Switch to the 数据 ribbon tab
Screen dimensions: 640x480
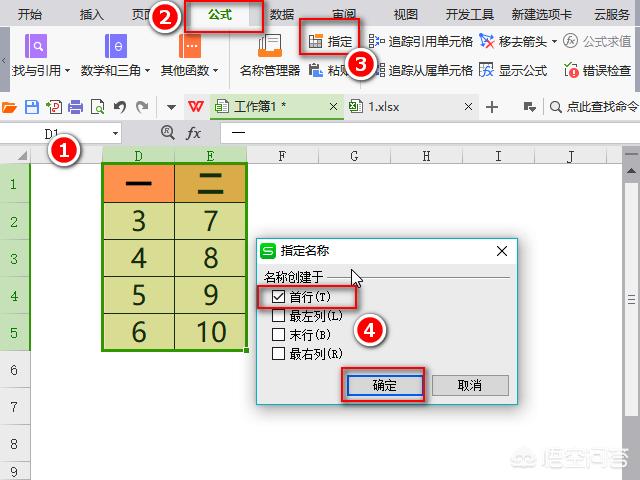pos(282,14)
